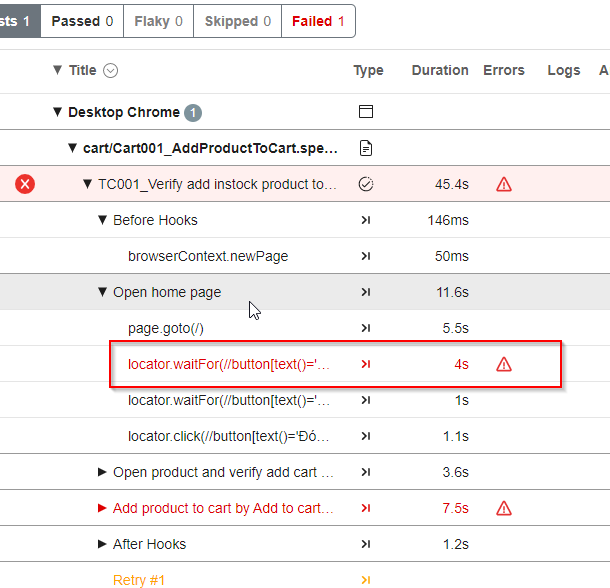
Task: Expand Open product and verify add cart step
Action: click(x=102, y=472)
